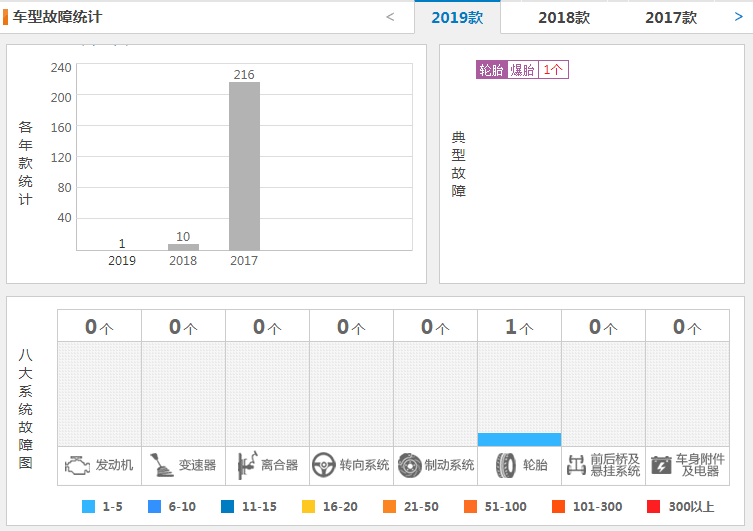The width and height of the screenshot is (753, 531).
Task: Switch to the 2018款 tab
Action: point(564,18)
